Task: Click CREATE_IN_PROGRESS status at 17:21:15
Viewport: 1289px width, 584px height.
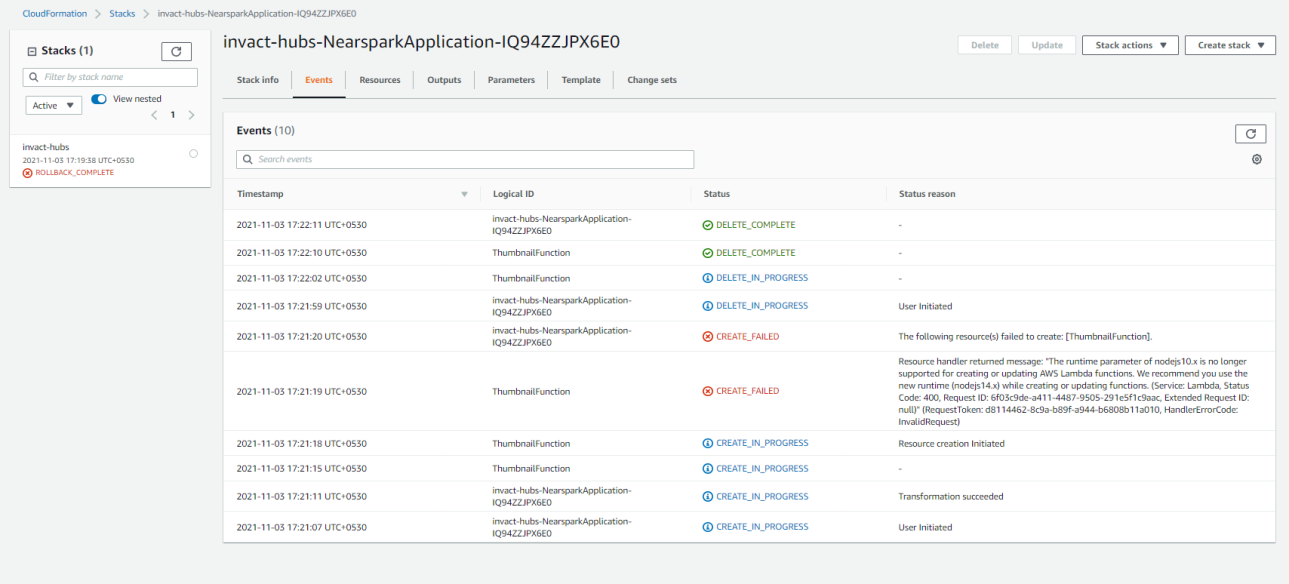Action: pyautogui.click(x=755, y=468)
